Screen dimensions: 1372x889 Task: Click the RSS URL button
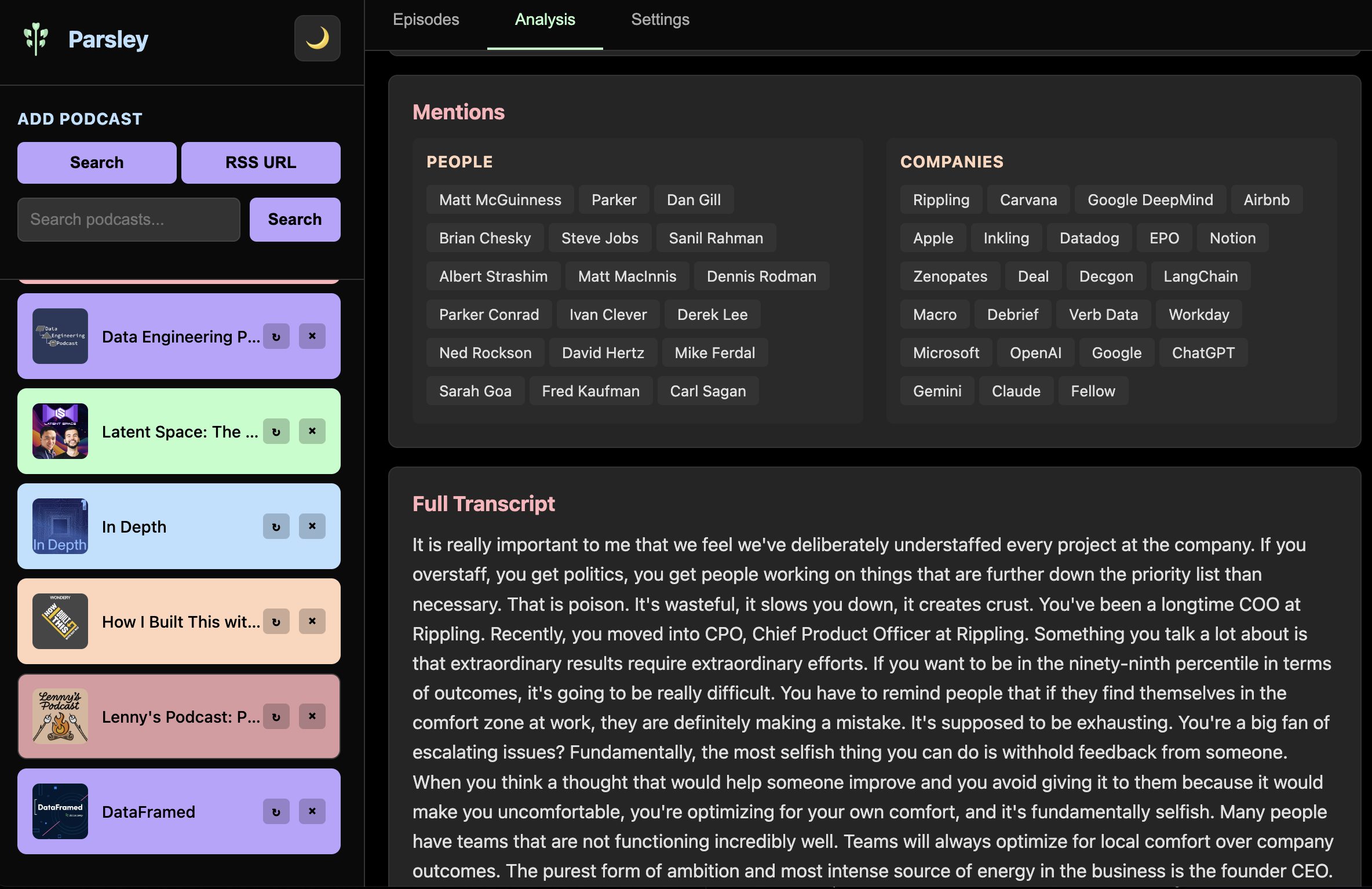click(x=261, y=162)
